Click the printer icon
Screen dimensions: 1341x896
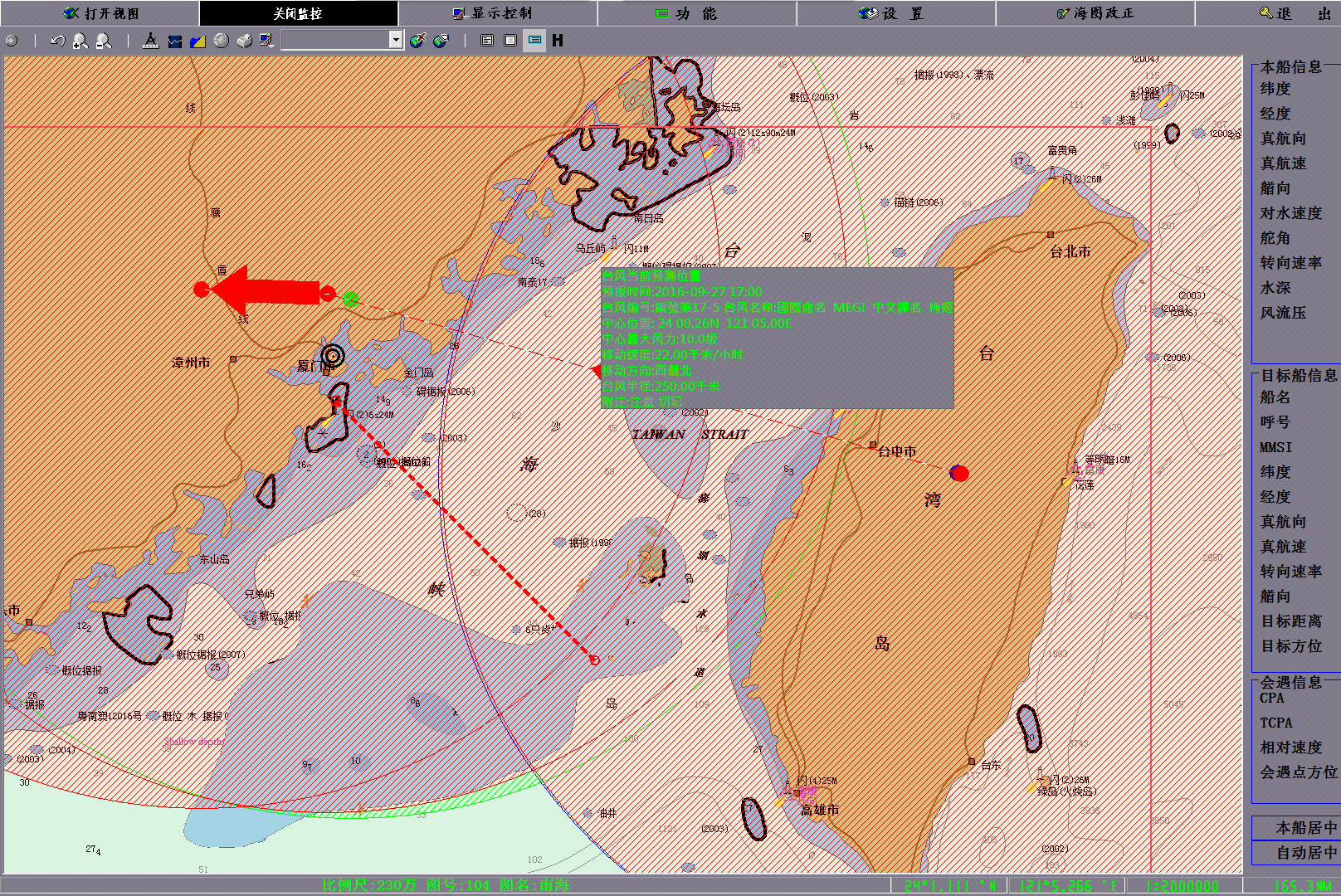[244, 41]
